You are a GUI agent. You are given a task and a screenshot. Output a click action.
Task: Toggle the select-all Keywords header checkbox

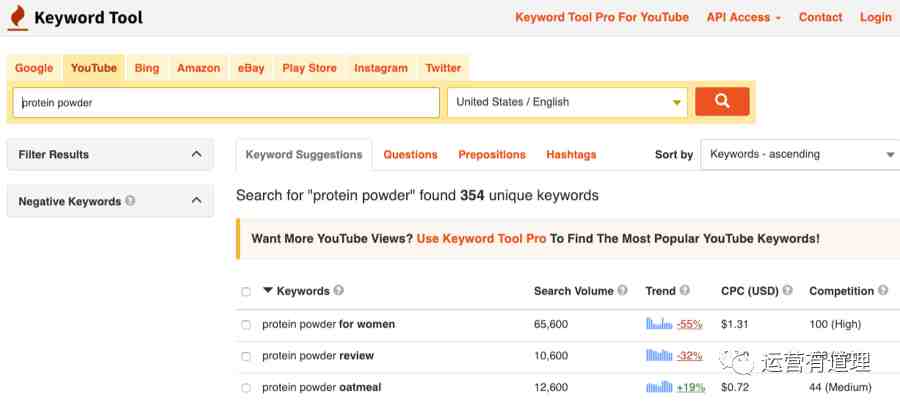(246, 292)
